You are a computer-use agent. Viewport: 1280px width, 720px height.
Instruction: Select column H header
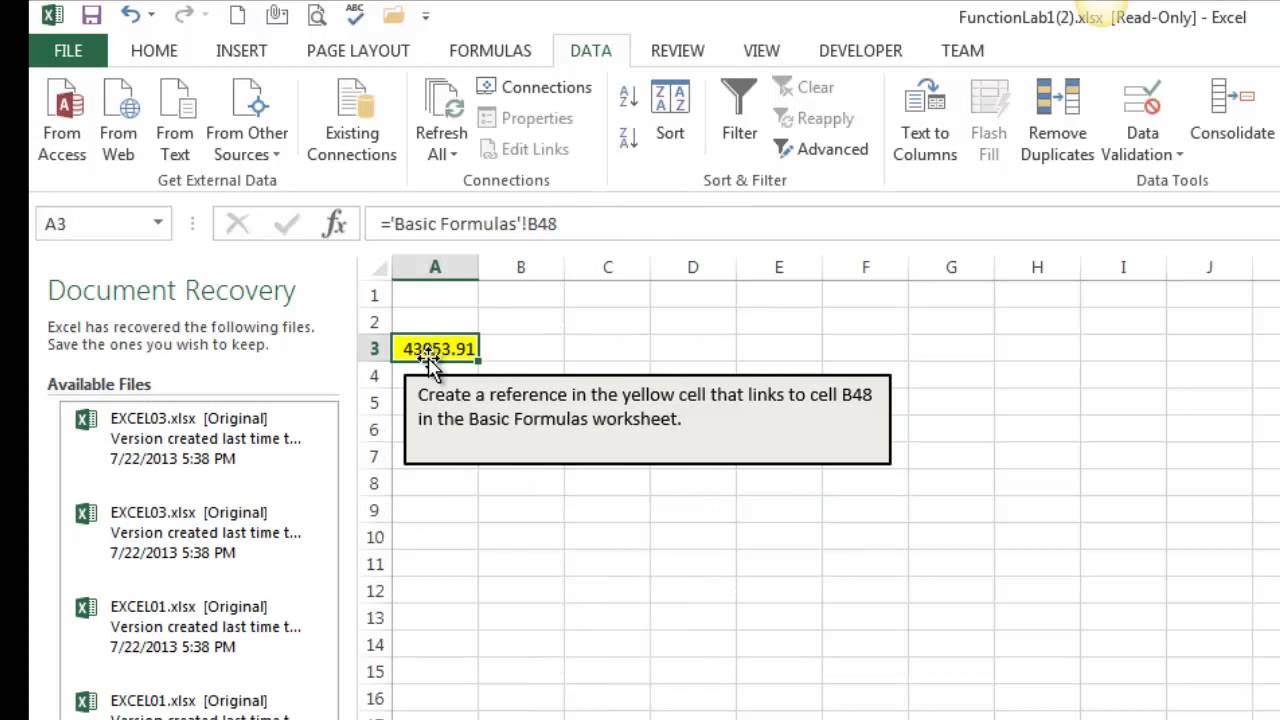click(x=1037, y=267)
